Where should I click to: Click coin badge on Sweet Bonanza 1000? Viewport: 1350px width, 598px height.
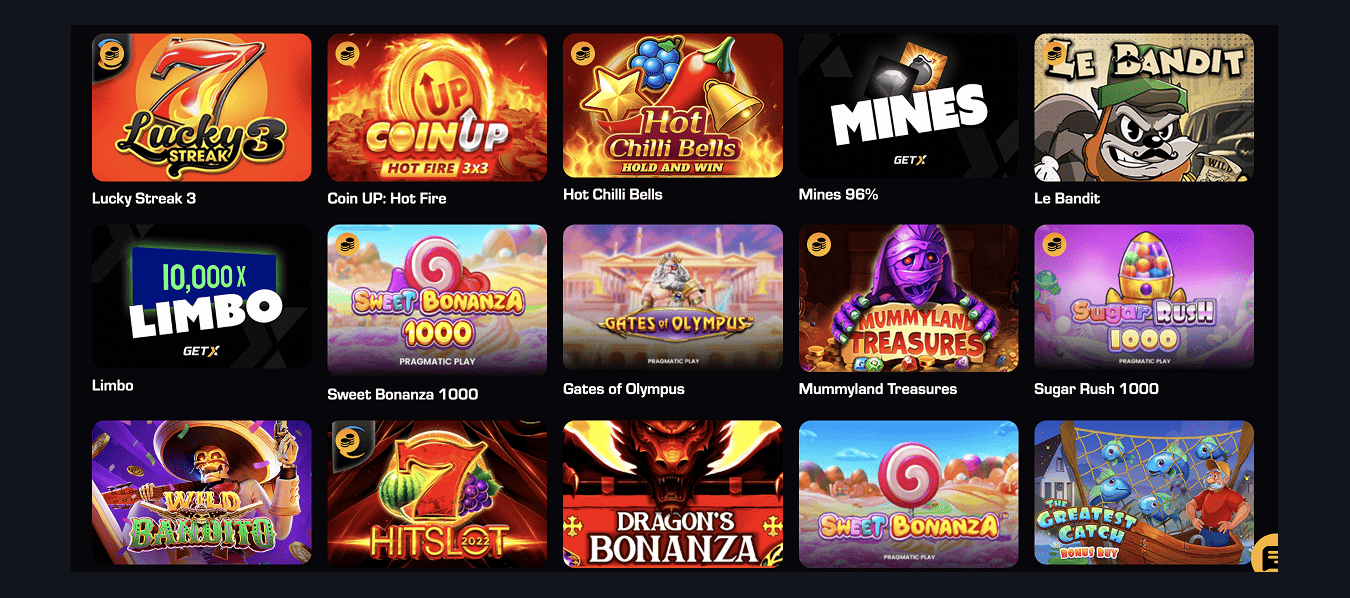(346, 243)
